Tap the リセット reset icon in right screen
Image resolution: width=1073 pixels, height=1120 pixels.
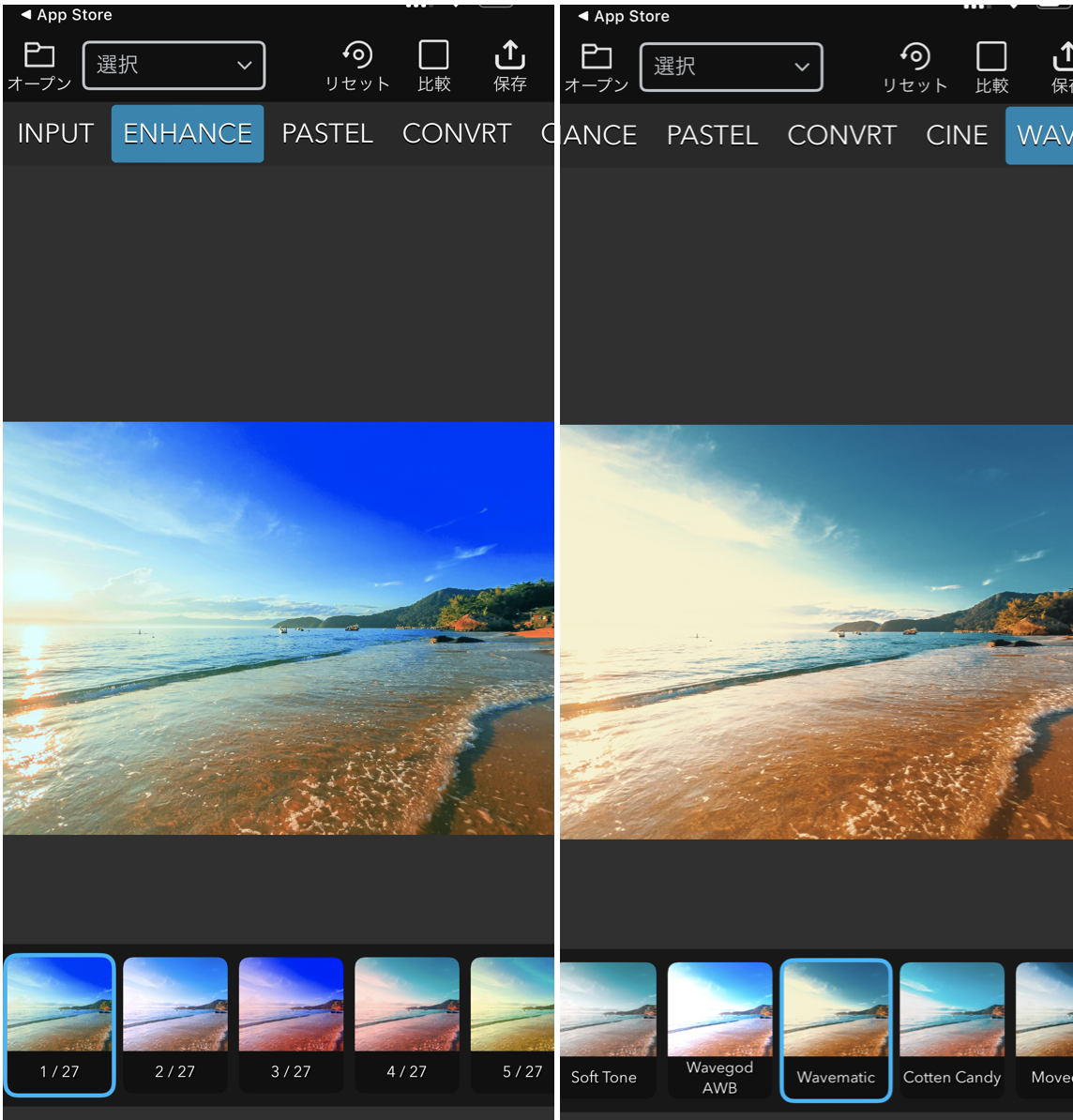click(914, 58)
